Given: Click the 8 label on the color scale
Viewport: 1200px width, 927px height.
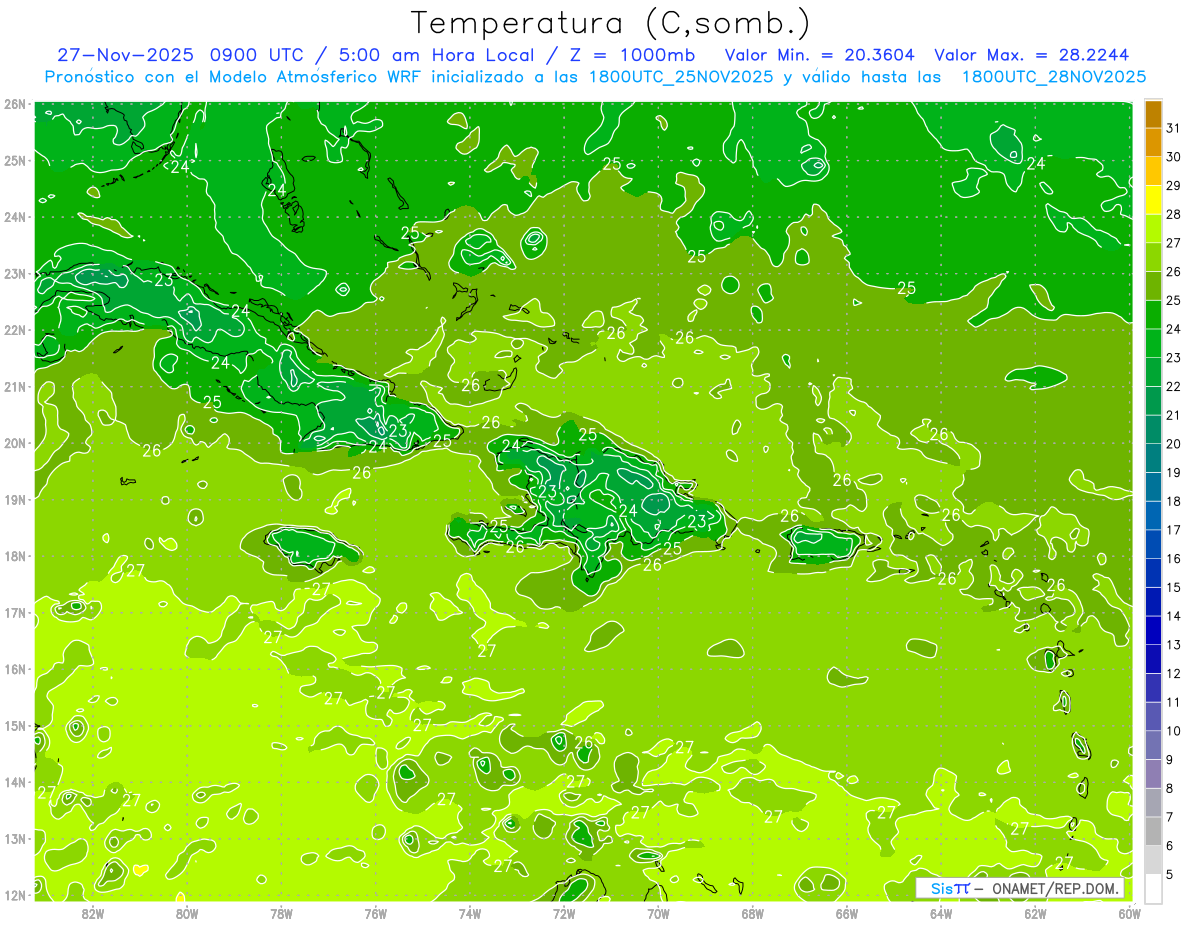Looking at the screenshot, I should pos(1170,789).
